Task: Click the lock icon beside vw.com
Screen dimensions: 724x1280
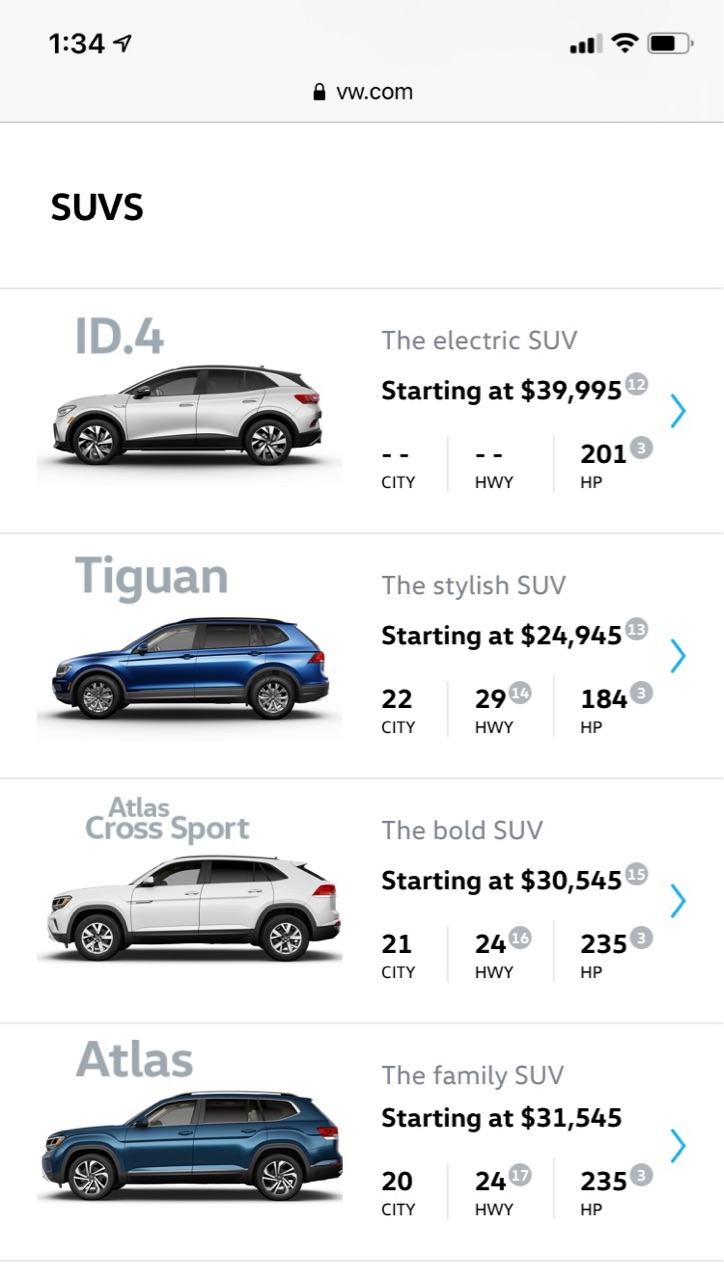Action: 318,91
